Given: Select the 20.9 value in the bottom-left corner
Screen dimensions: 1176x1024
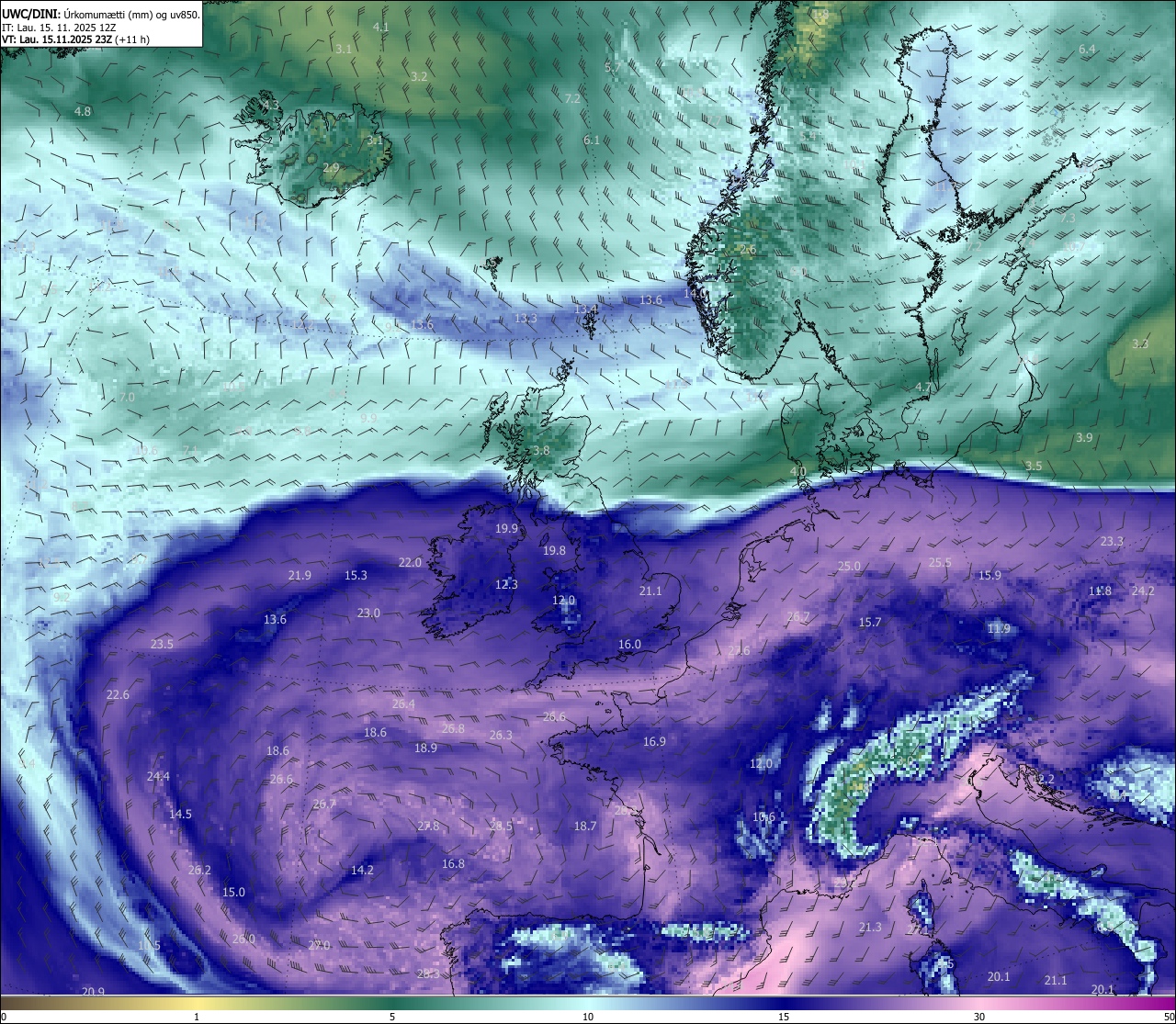Looking at the screenshot, I should 93,992.
